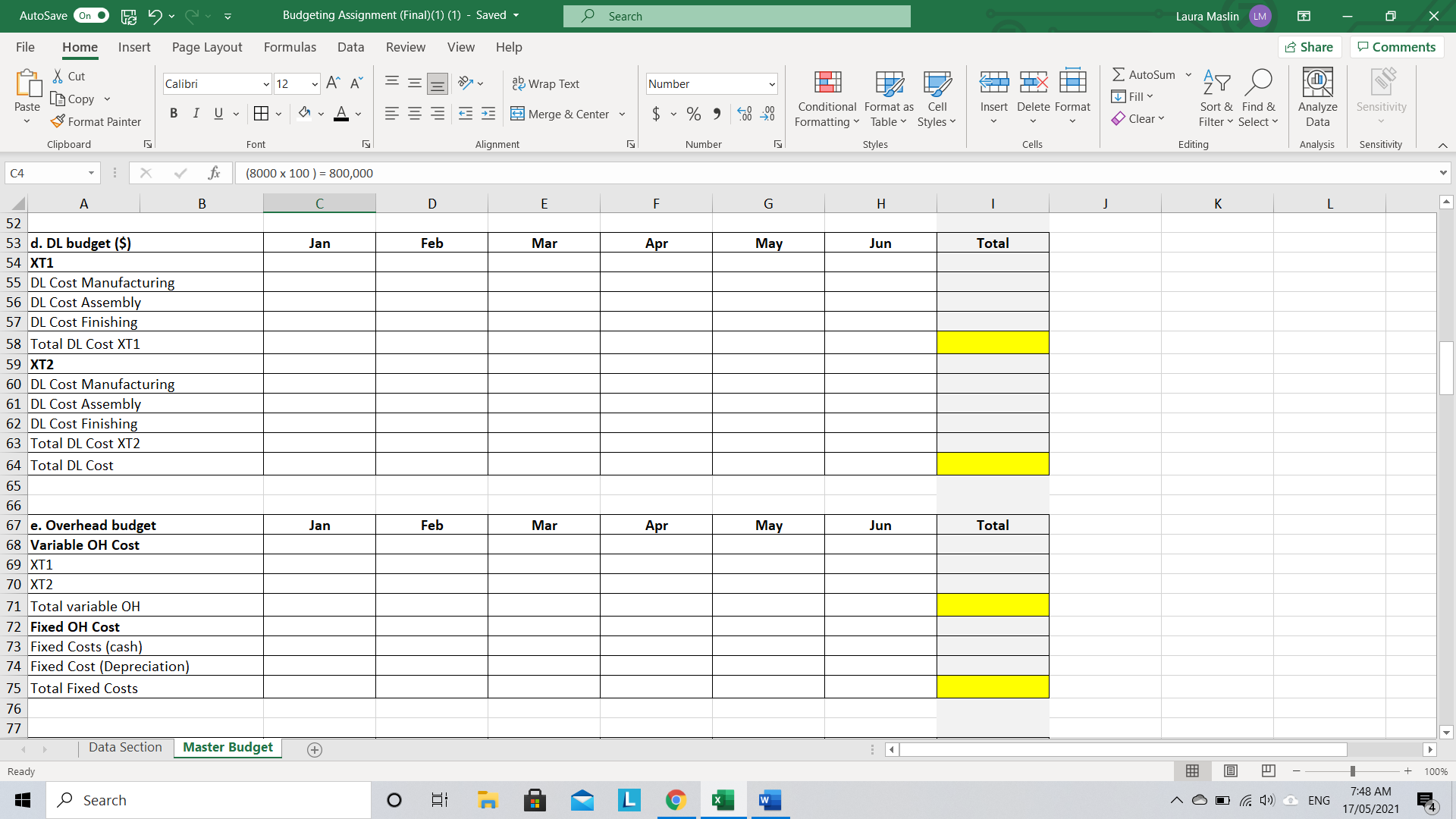Expand the Fill Color dropdown

[320, 114]
